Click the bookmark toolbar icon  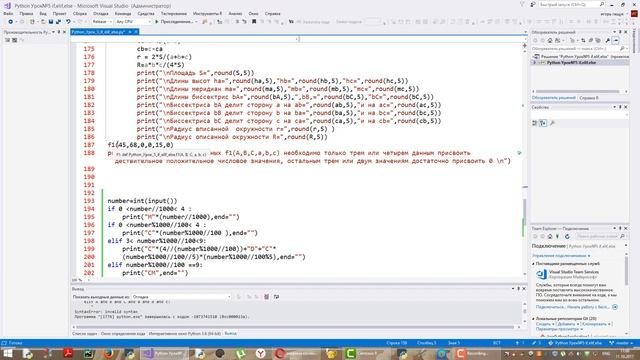[x=254, y=22]
